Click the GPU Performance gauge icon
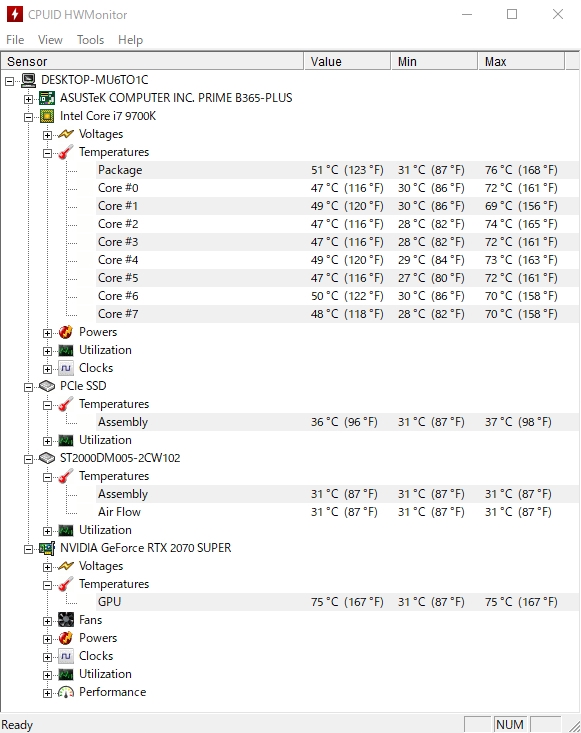The image size is (581, 733). 66,692
